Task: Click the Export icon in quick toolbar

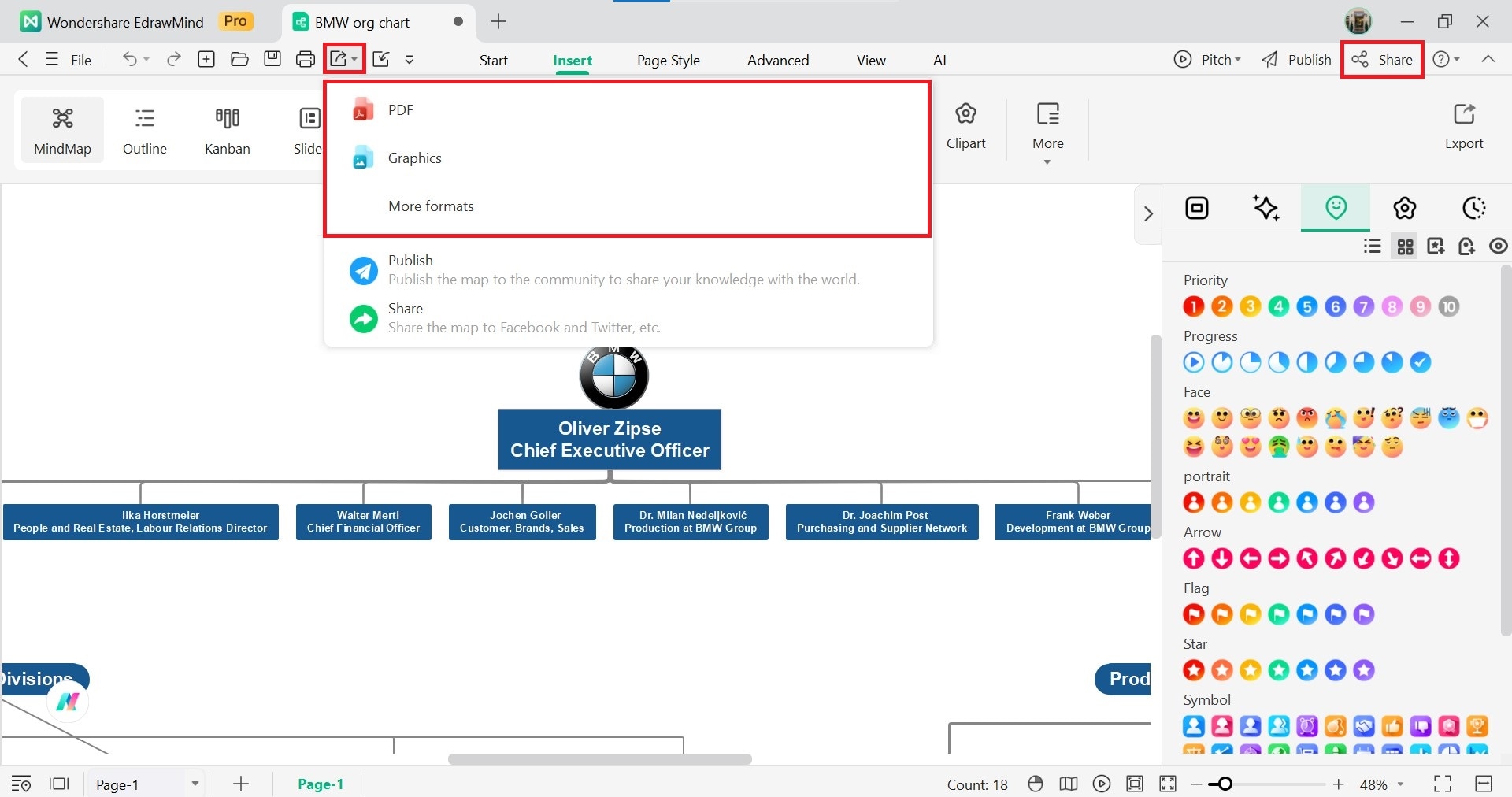Action: [x=339, y=59]
